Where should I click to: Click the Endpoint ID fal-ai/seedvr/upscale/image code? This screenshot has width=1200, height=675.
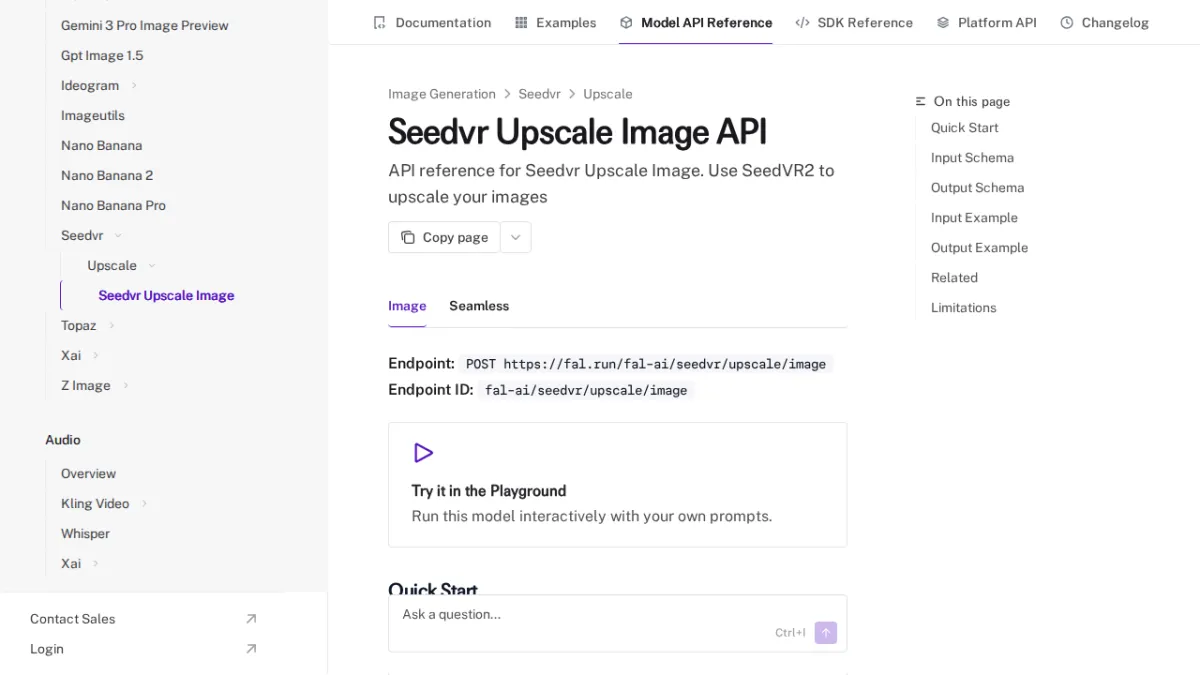tap(586, 390)
